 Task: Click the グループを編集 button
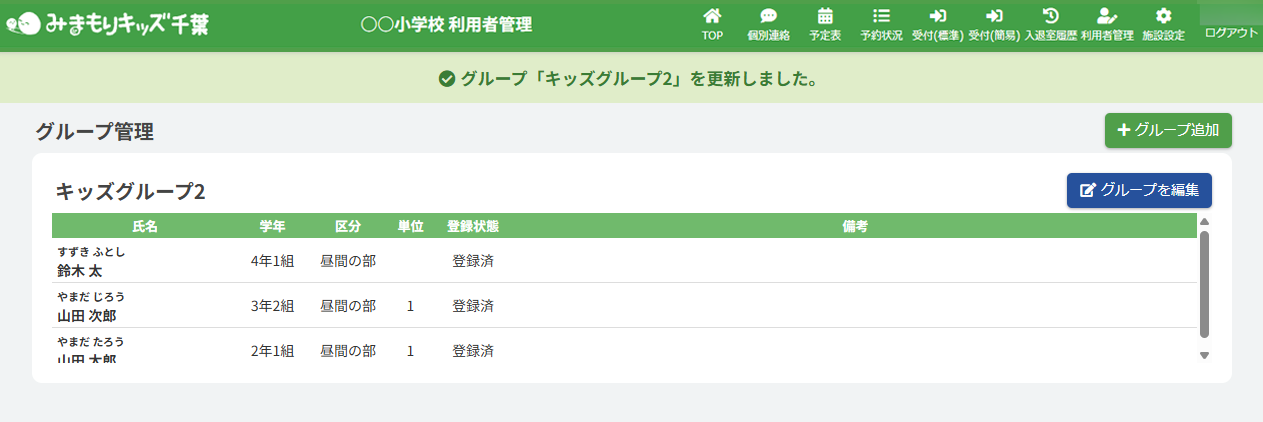point(1139,190)
